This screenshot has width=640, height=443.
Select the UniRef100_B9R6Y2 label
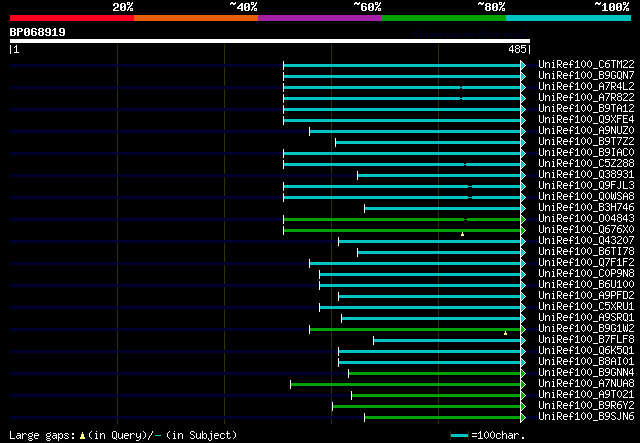(586, 406)
